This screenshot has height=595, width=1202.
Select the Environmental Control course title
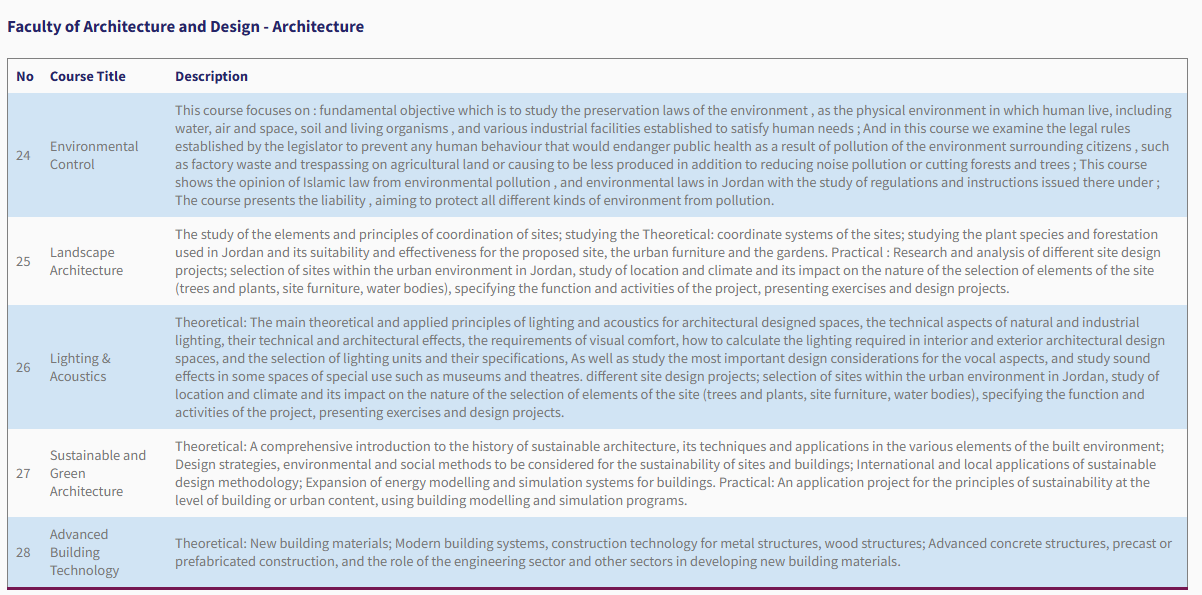click(x=94, y=155)
